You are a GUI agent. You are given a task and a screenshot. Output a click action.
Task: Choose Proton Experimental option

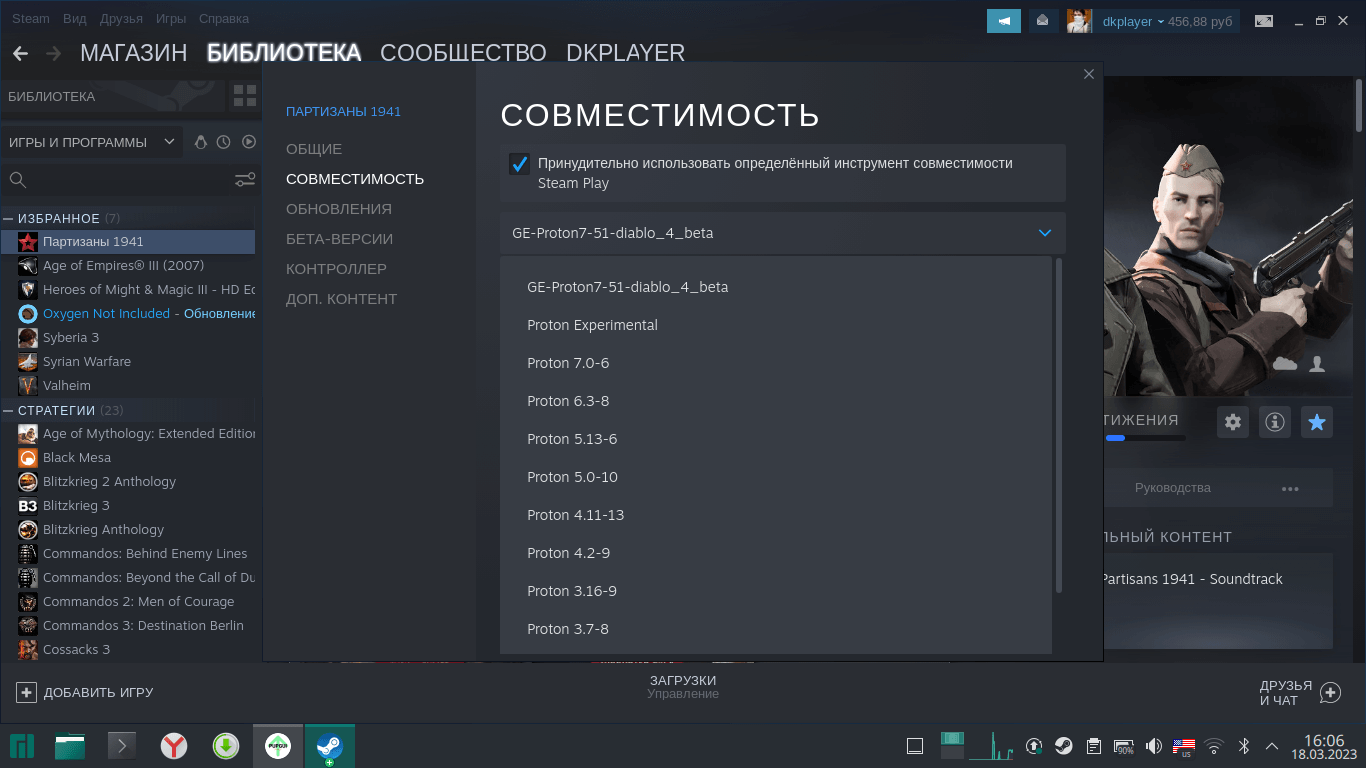click(x=776, y=325)
